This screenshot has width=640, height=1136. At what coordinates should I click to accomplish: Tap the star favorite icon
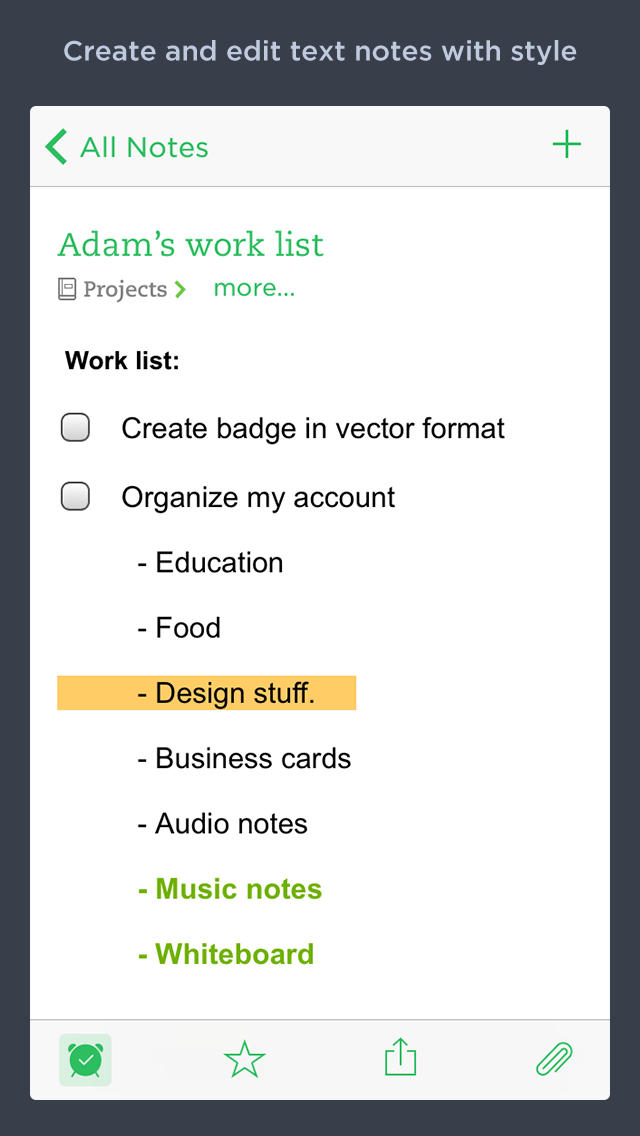click(x=244, y=1059)
